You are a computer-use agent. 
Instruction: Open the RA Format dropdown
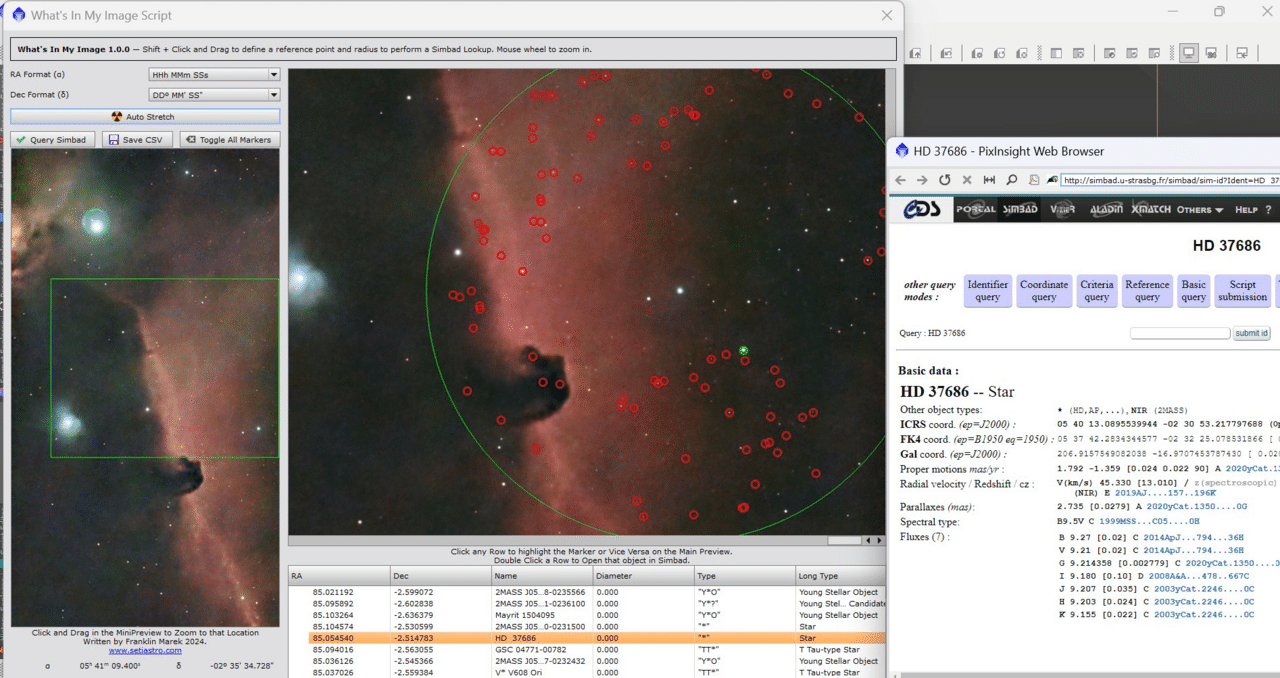point(213,73)
